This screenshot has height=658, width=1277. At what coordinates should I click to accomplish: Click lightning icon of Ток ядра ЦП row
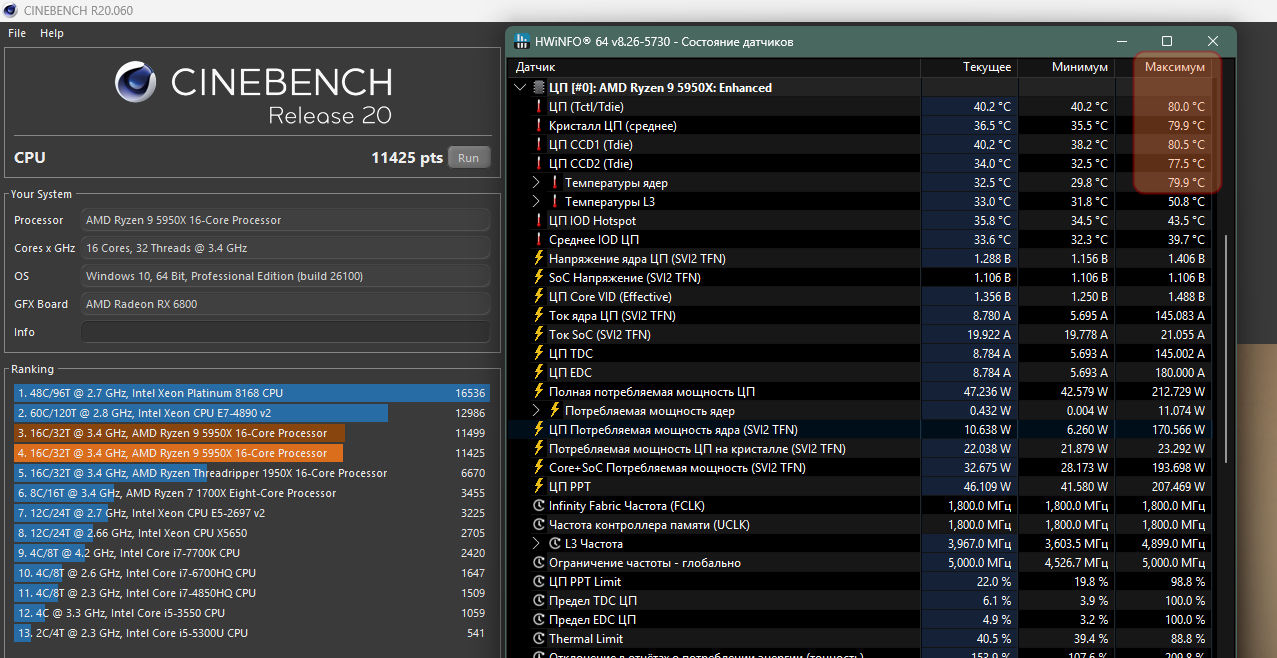tap(539, 316)
